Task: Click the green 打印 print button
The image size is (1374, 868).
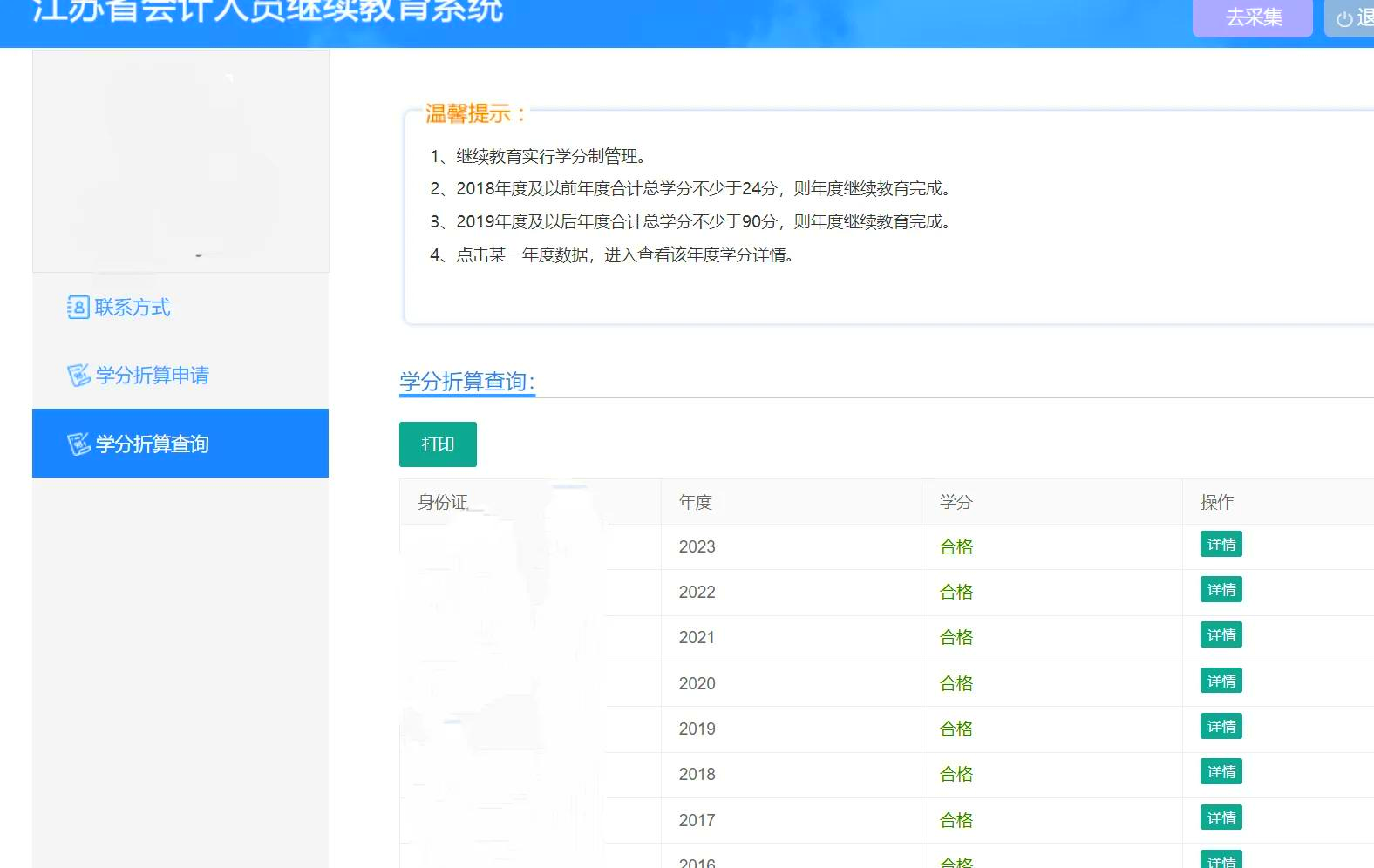Action: pos(438,444)
